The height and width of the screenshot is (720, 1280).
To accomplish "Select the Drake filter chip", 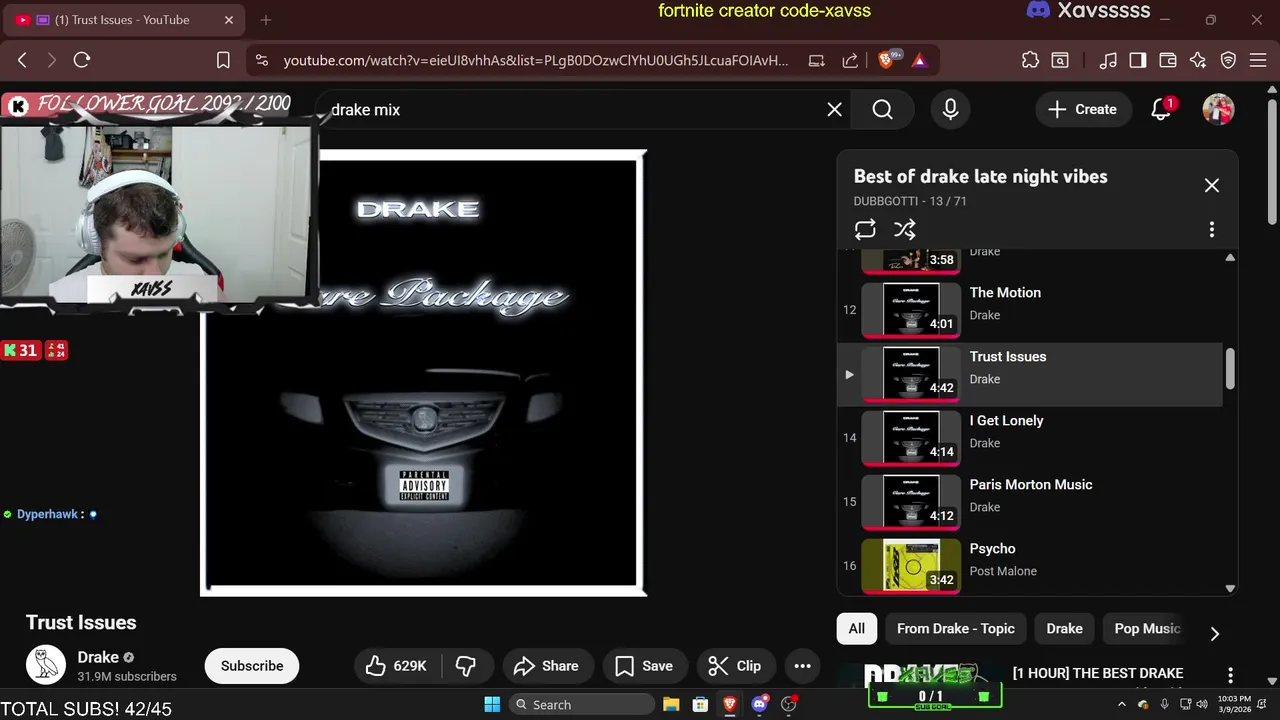I will [1064, 628].
